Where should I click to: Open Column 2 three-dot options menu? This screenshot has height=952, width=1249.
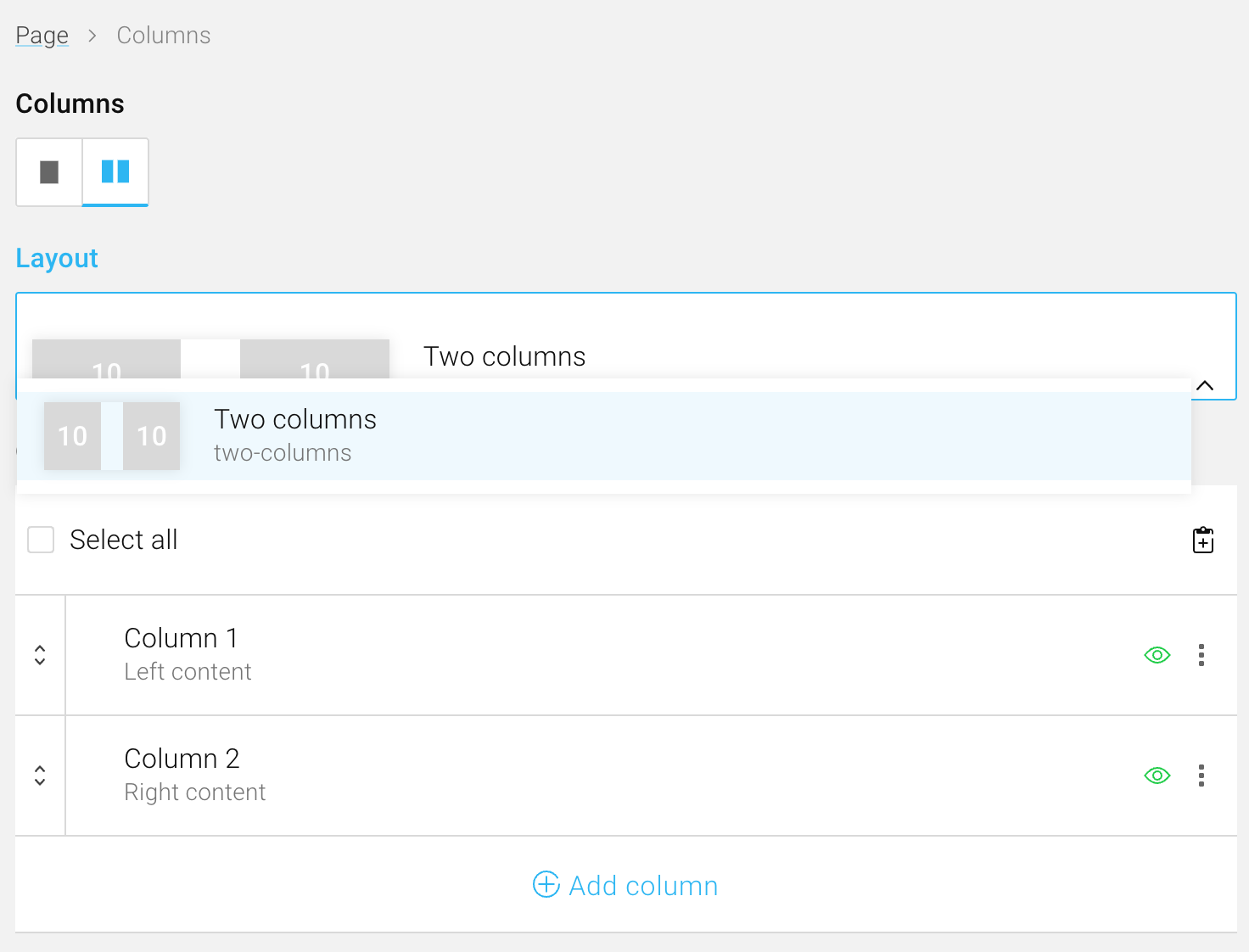[x=1201, y=776]
